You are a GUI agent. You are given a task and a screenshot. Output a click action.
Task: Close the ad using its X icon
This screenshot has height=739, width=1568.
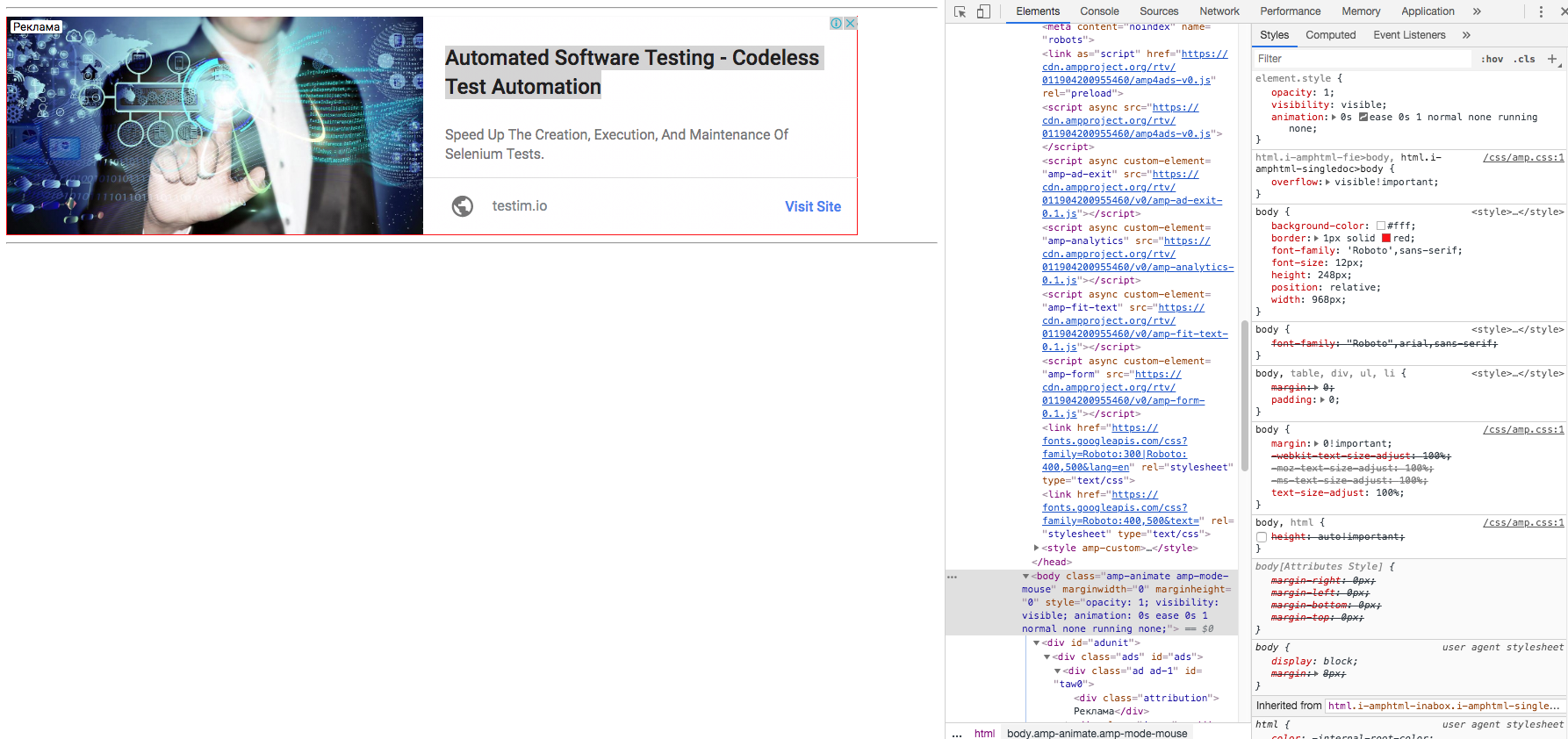pos(850,24)
